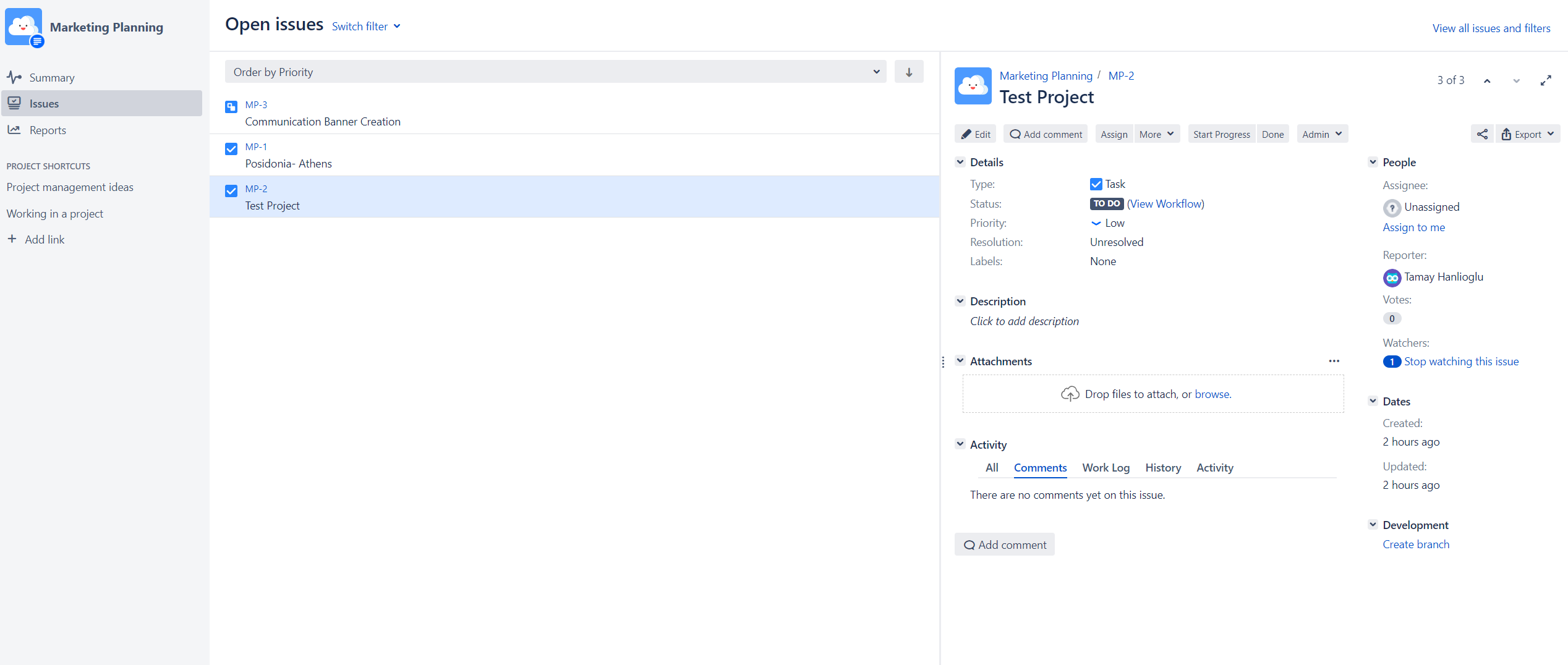Open Reports in the sidebar

coord(102,130)
